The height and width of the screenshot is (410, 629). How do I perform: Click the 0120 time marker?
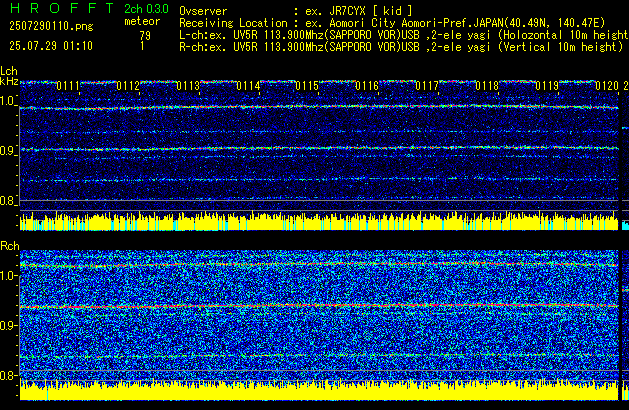click(x=607, y=86)
